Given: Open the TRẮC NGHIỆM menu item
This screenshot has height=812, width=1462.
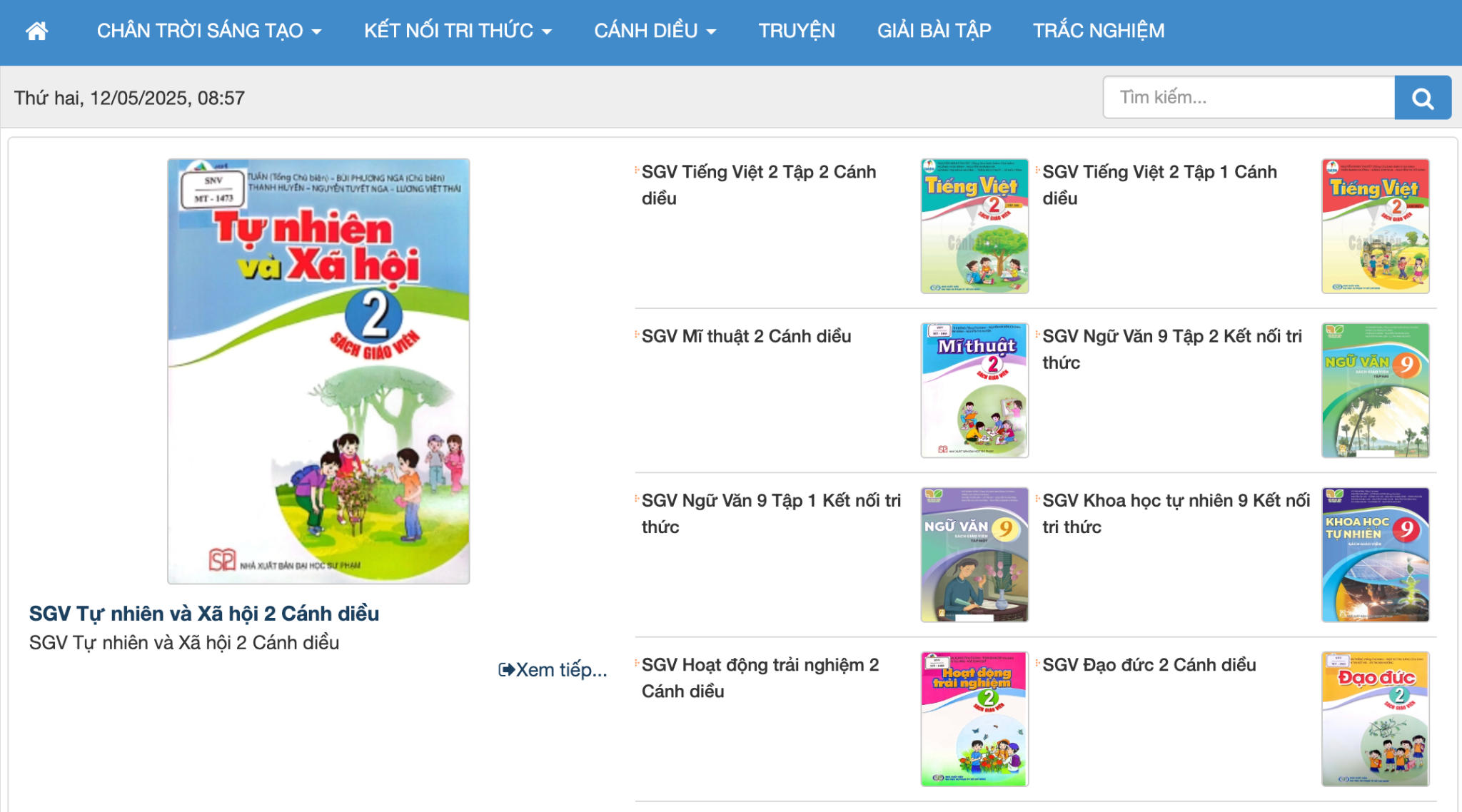Looking at the screenshot, I should click(1098, 30).
